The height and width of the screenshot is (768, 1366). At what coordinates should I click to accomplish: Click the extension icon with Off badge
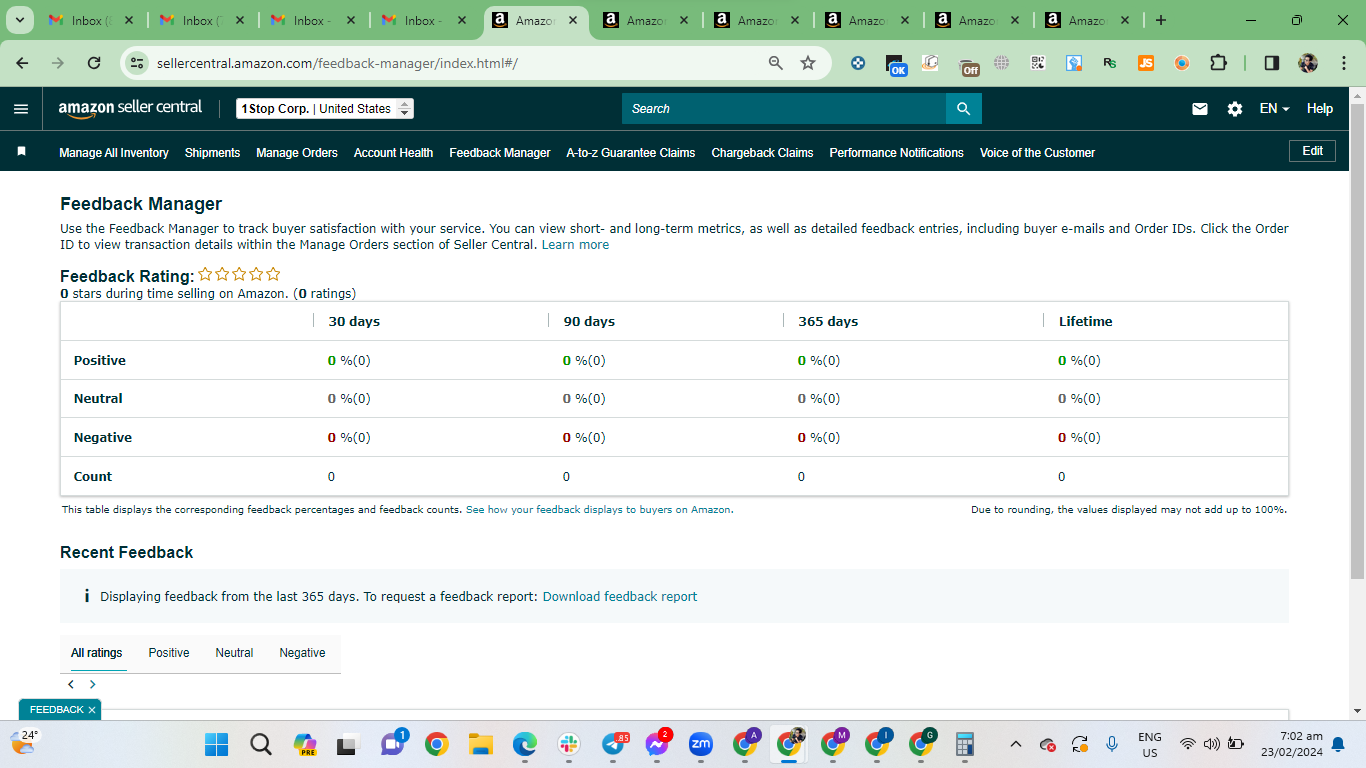point(968,65)
